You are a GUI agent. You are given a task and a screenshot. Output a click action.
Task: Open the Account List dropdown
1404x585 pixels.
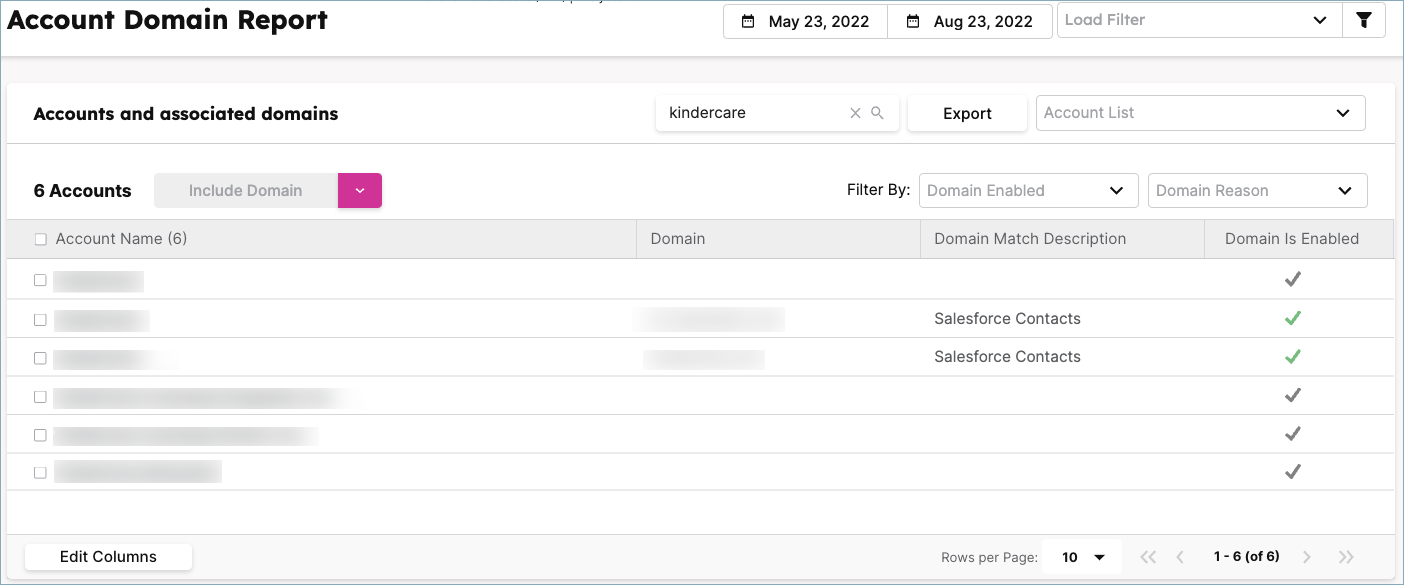tap(1200, 113)
